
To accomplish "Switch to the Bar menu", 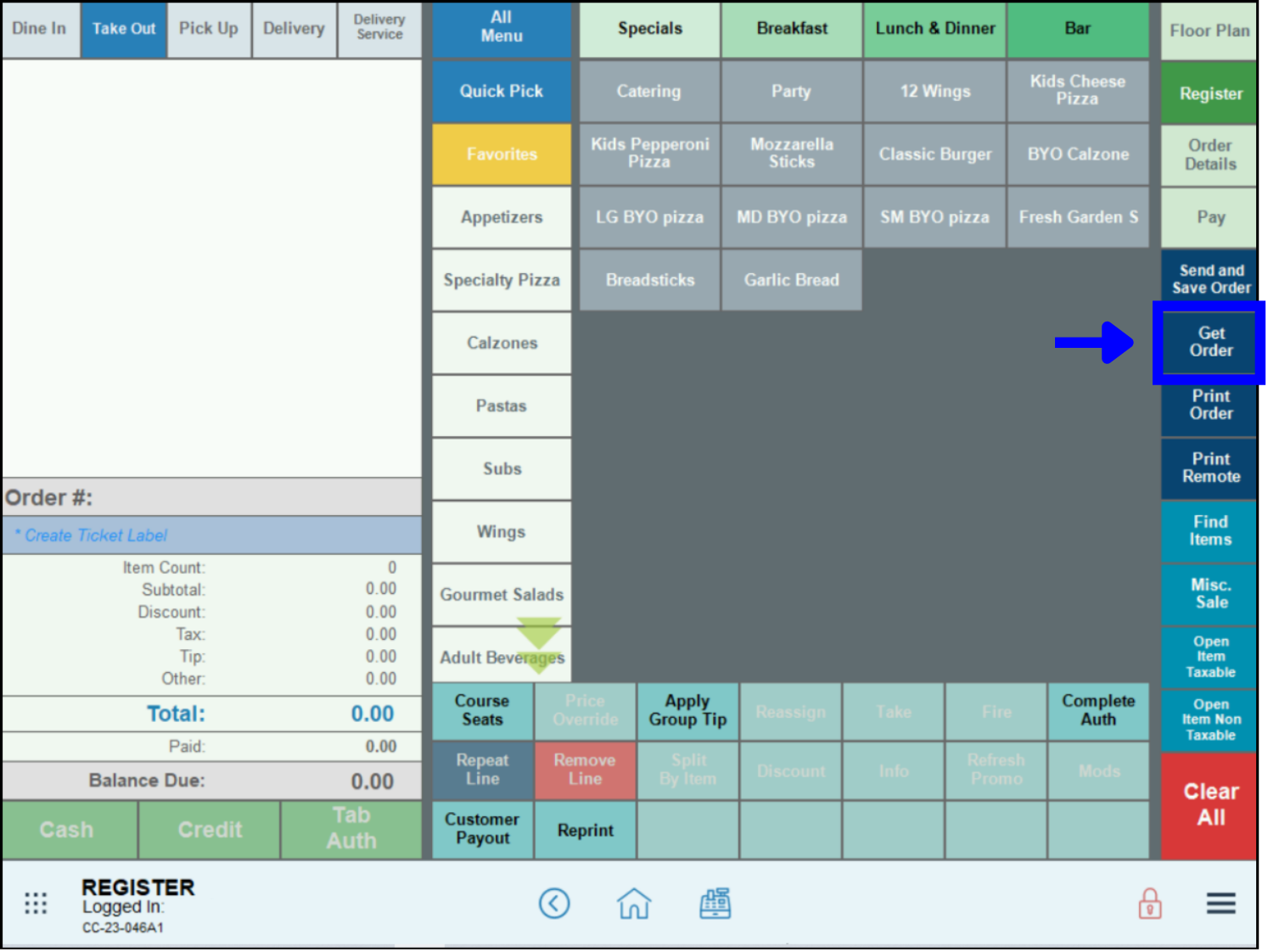I will click(1078, 29).
